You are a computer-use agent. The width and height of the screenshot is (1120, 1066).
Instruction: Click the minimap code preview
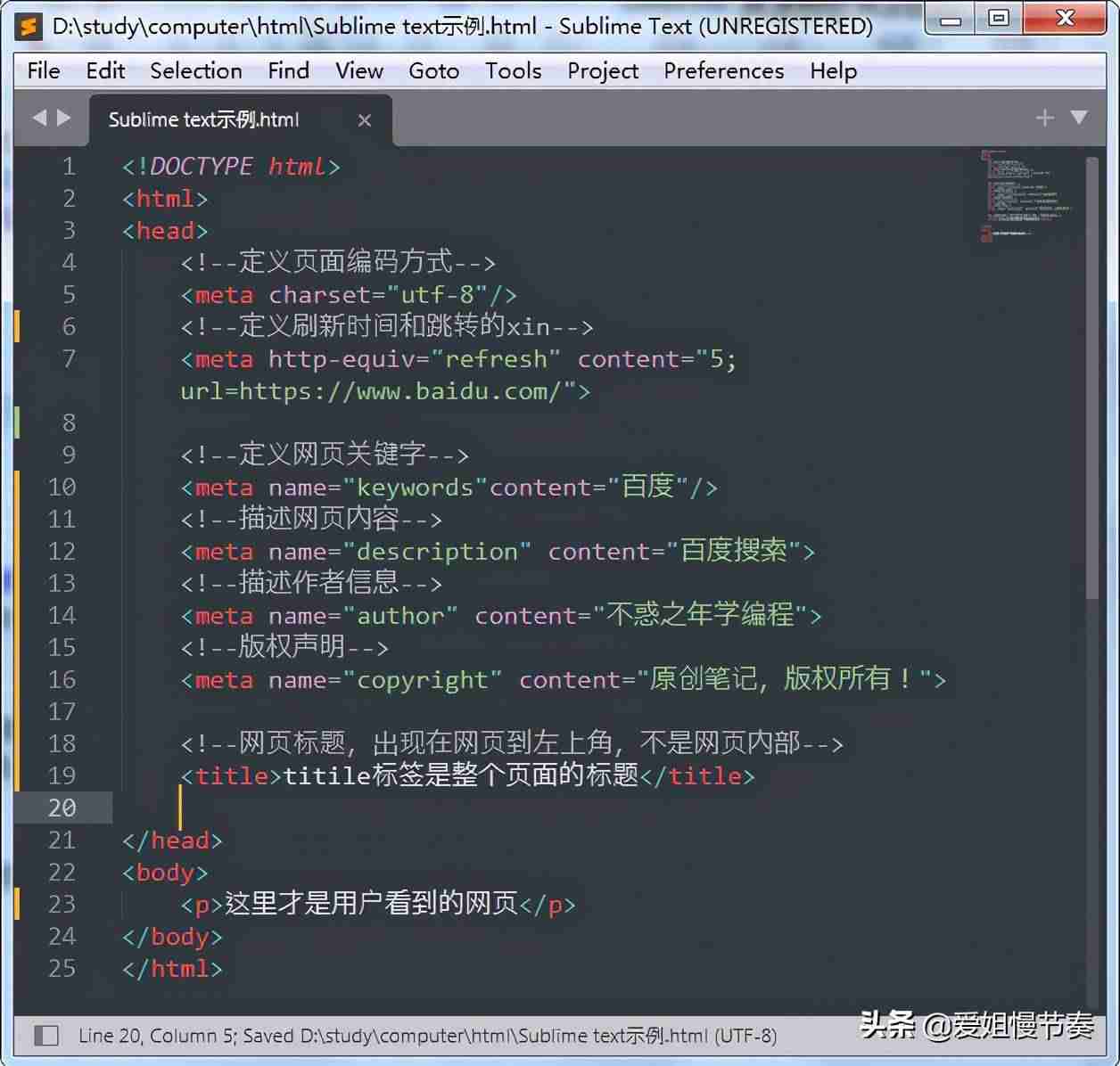[1025, 196]
